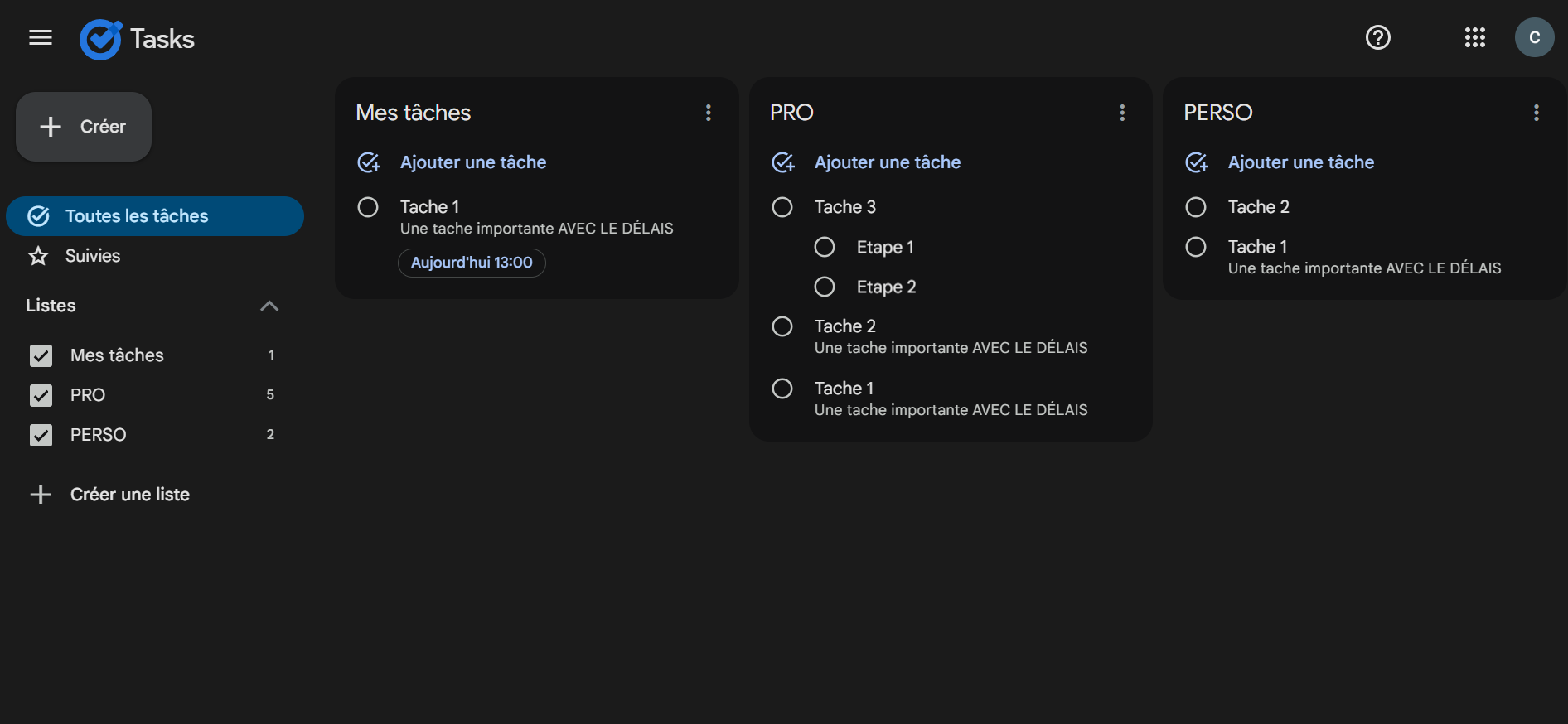
Task: Click the add-task icon in PERSO list
Action: (x=1197, y=162)
